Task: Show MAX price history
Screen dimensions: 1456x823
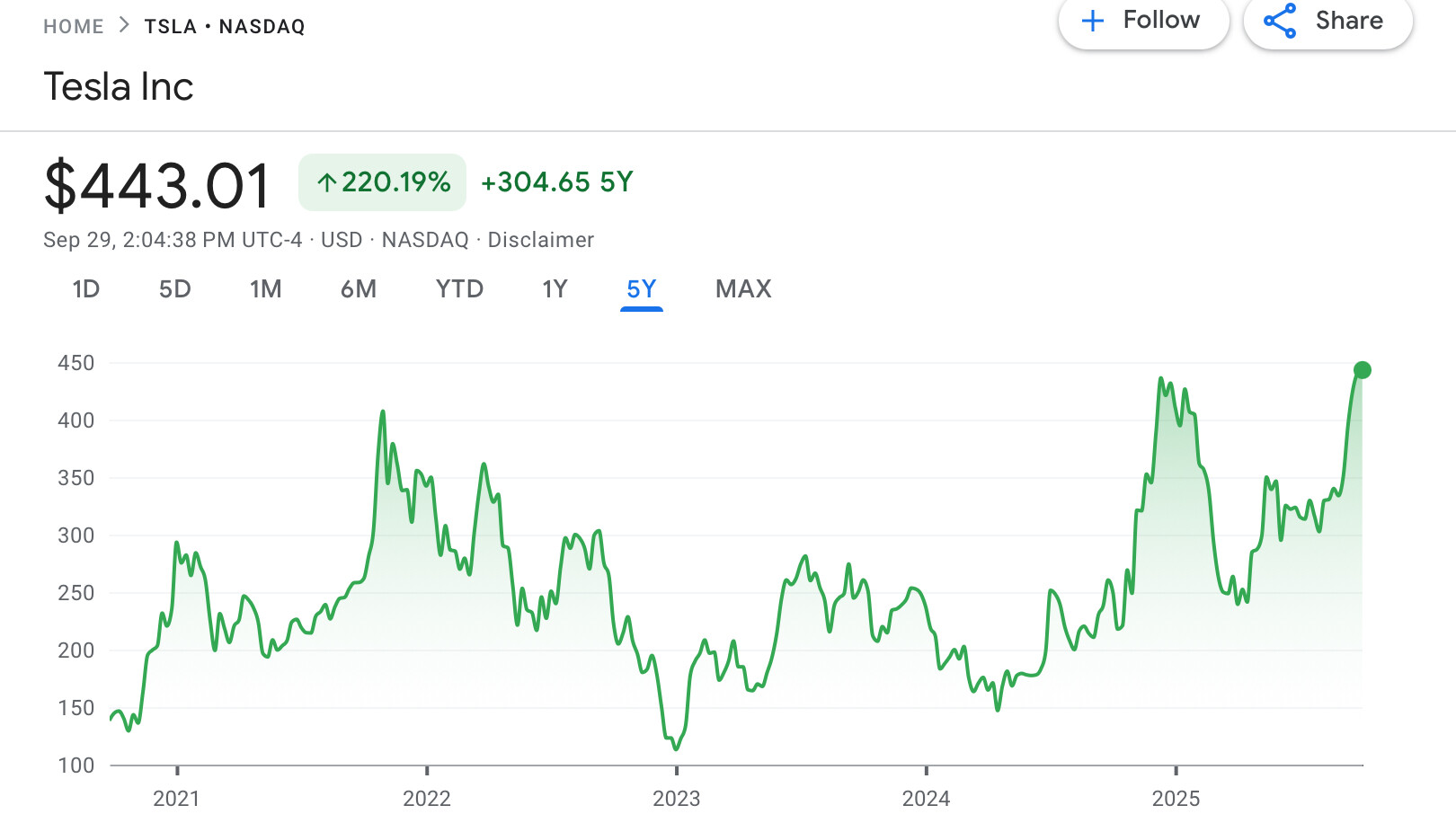Action: point(743,289)
